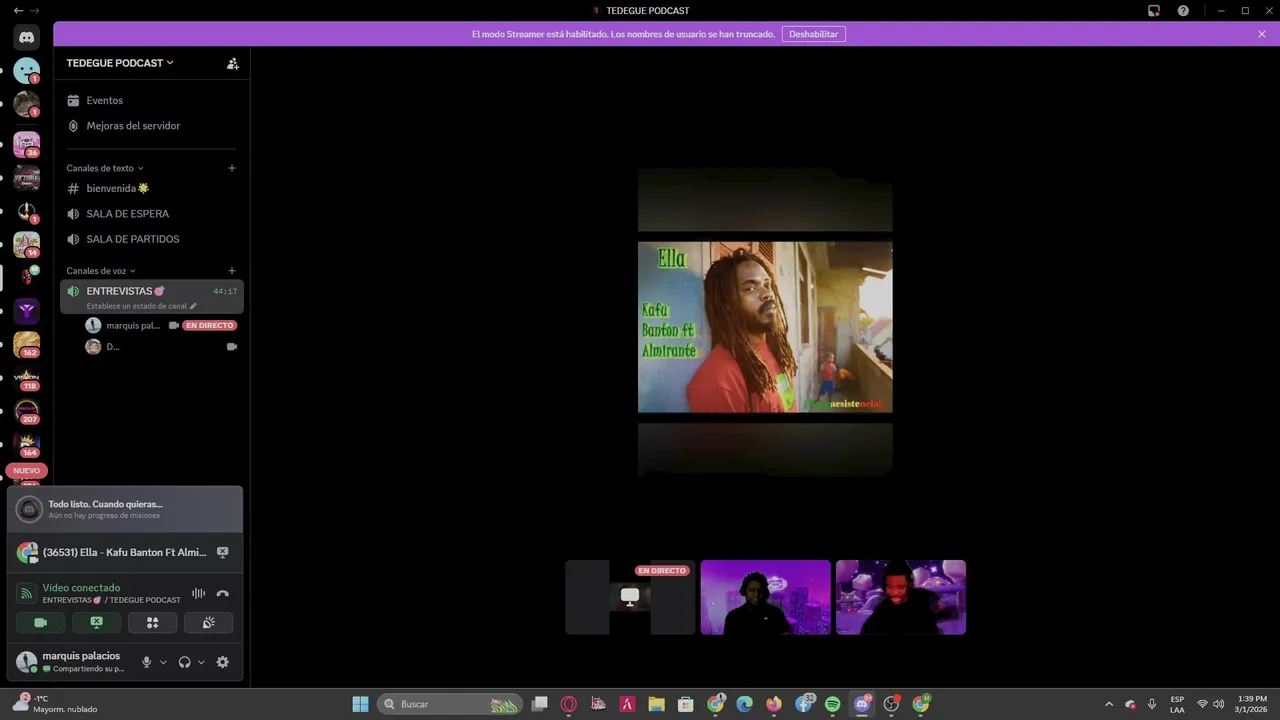The image size is (1280, 720).
Task: Toggle the noise suppression waveform icon
Action: pos(198,593)
